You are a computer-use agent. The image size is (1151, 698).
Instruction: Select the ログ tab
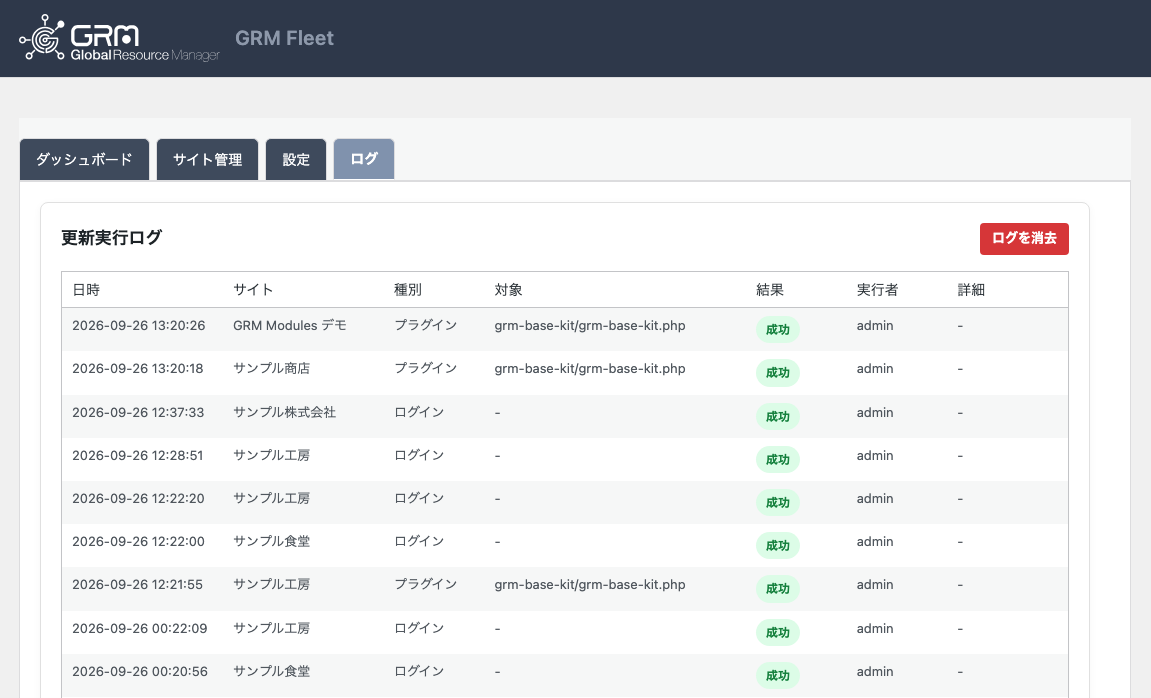[364, 159]
